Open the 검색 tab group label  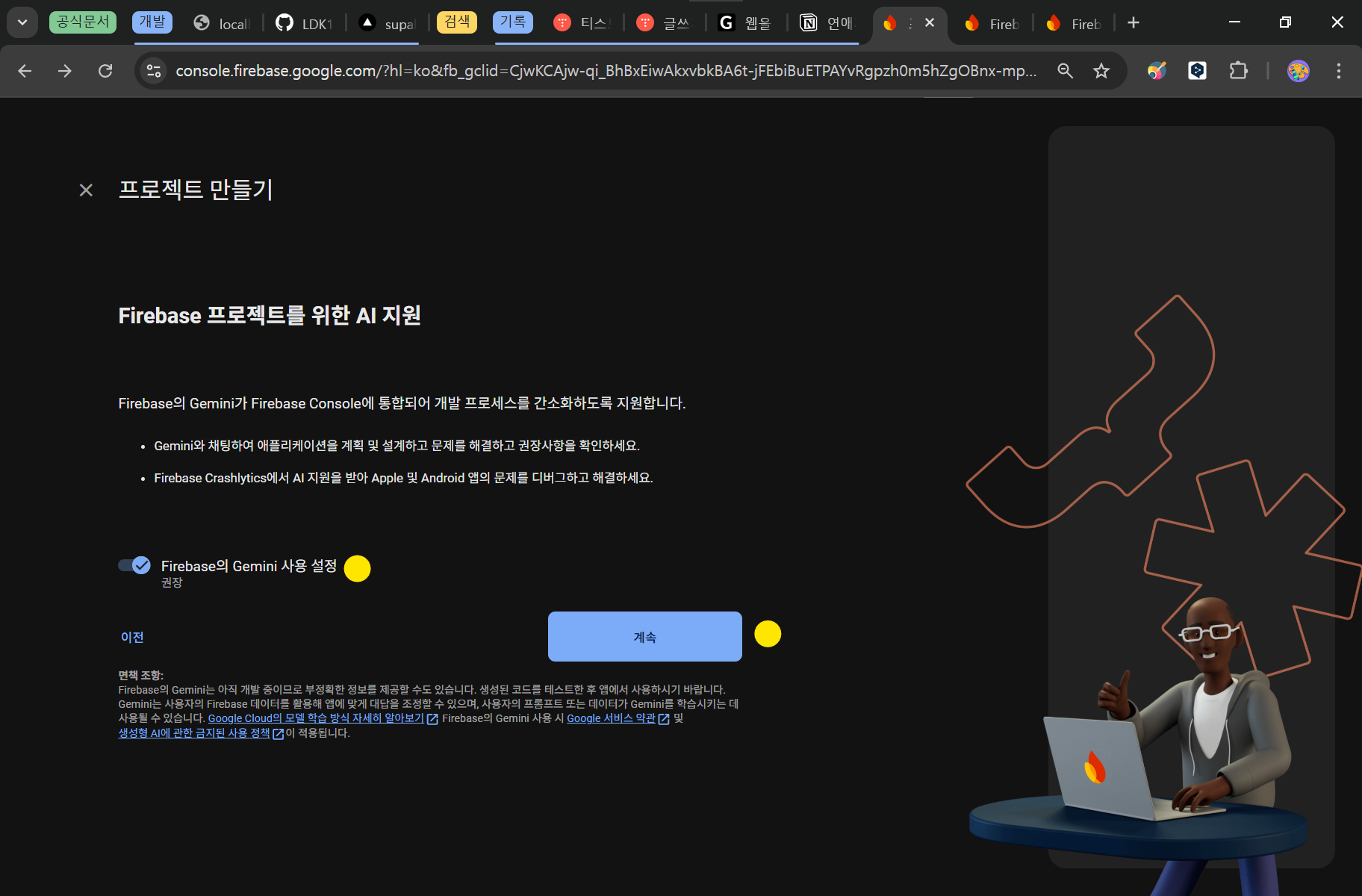pyautogui.click(x=457, y=22)
